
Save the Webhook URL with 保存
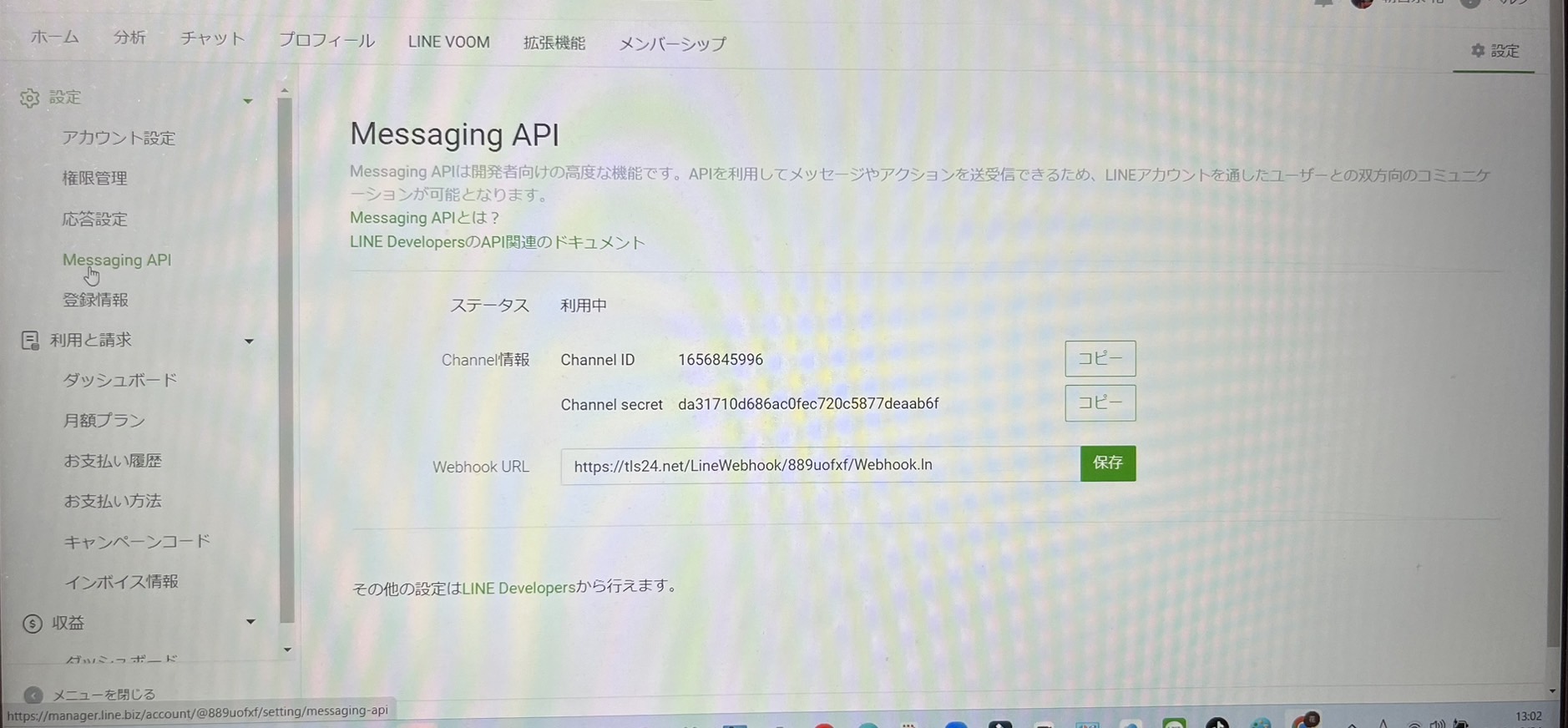[x=1108, y=463]
